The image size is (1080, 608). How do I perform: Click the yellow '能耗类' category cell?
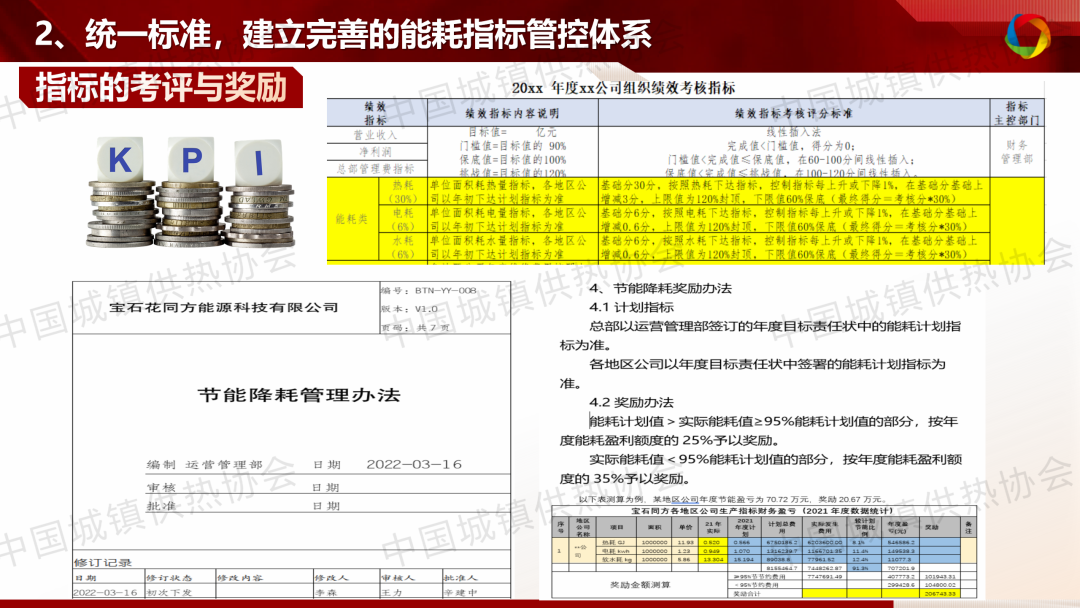click(351, 219)
